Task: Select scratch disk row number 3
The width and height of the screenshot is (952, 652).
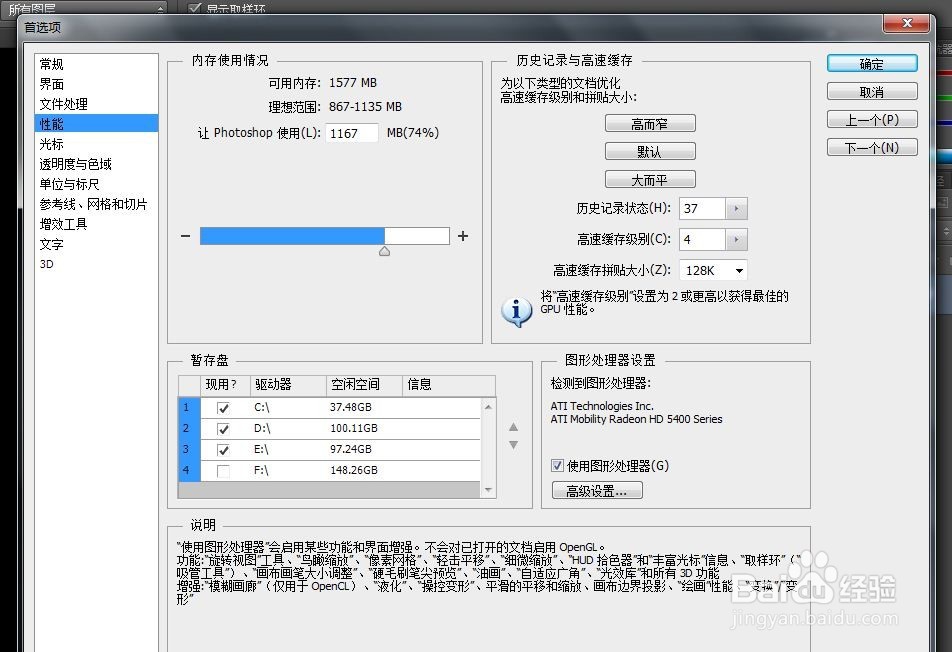Action: click(189, 449)
